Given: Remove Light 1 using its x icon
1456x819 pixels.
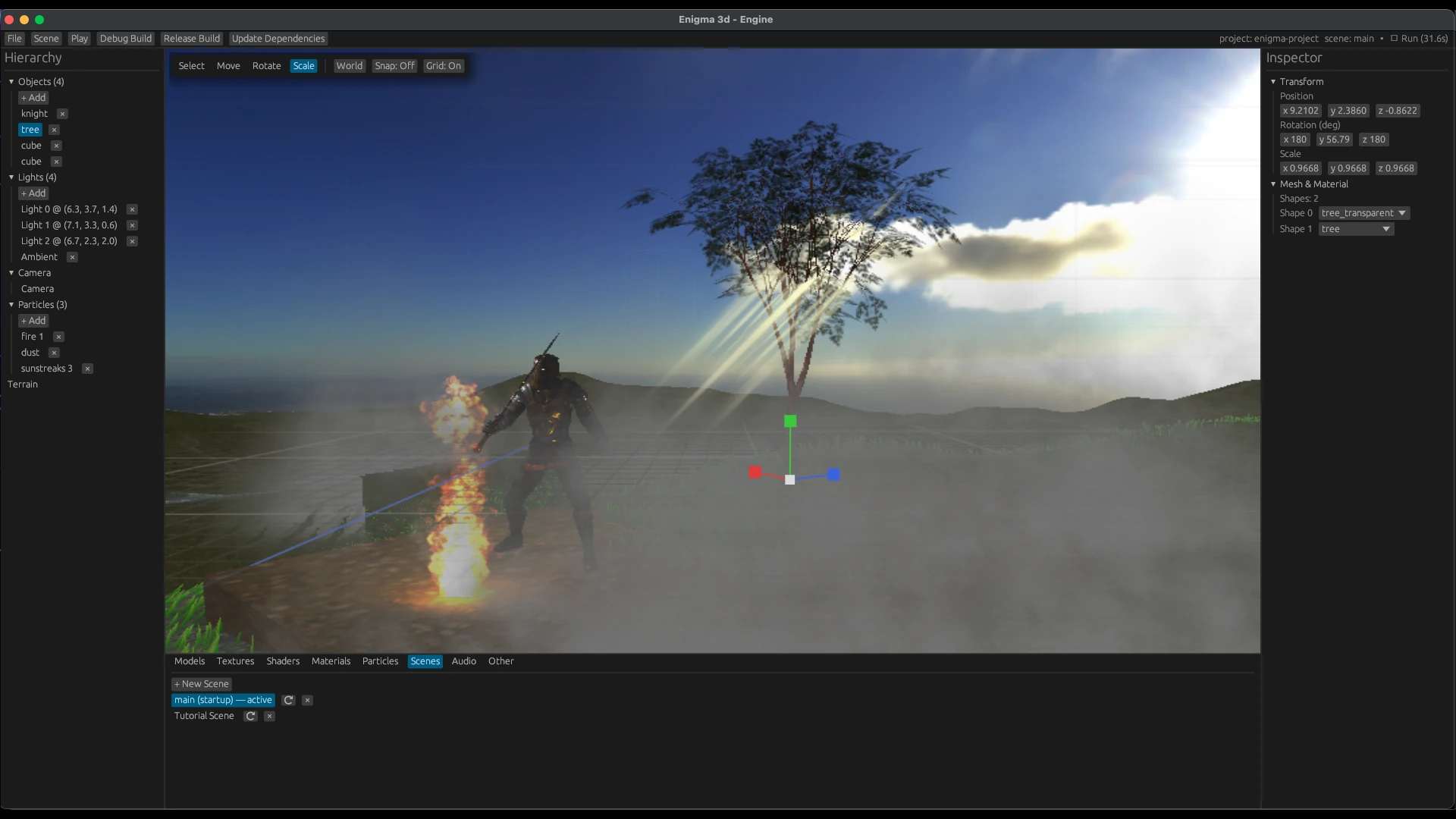Looking at the screenshot, I should coord(132,225).
